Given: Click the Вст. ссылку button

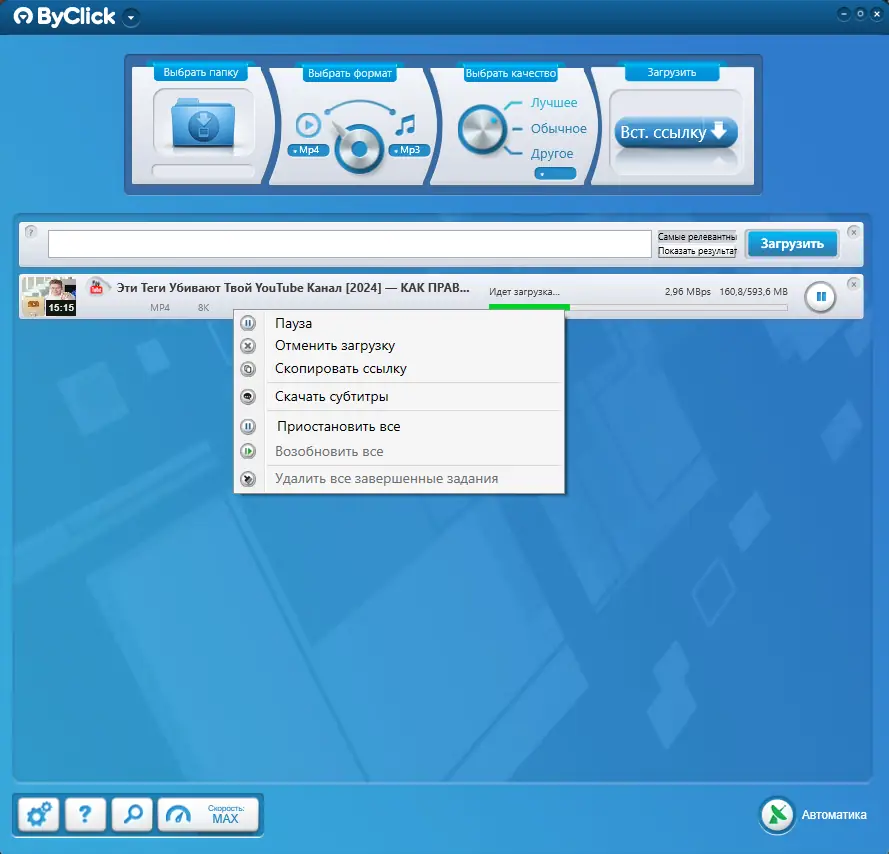Looking at the screenshot, I should point(676,132).
